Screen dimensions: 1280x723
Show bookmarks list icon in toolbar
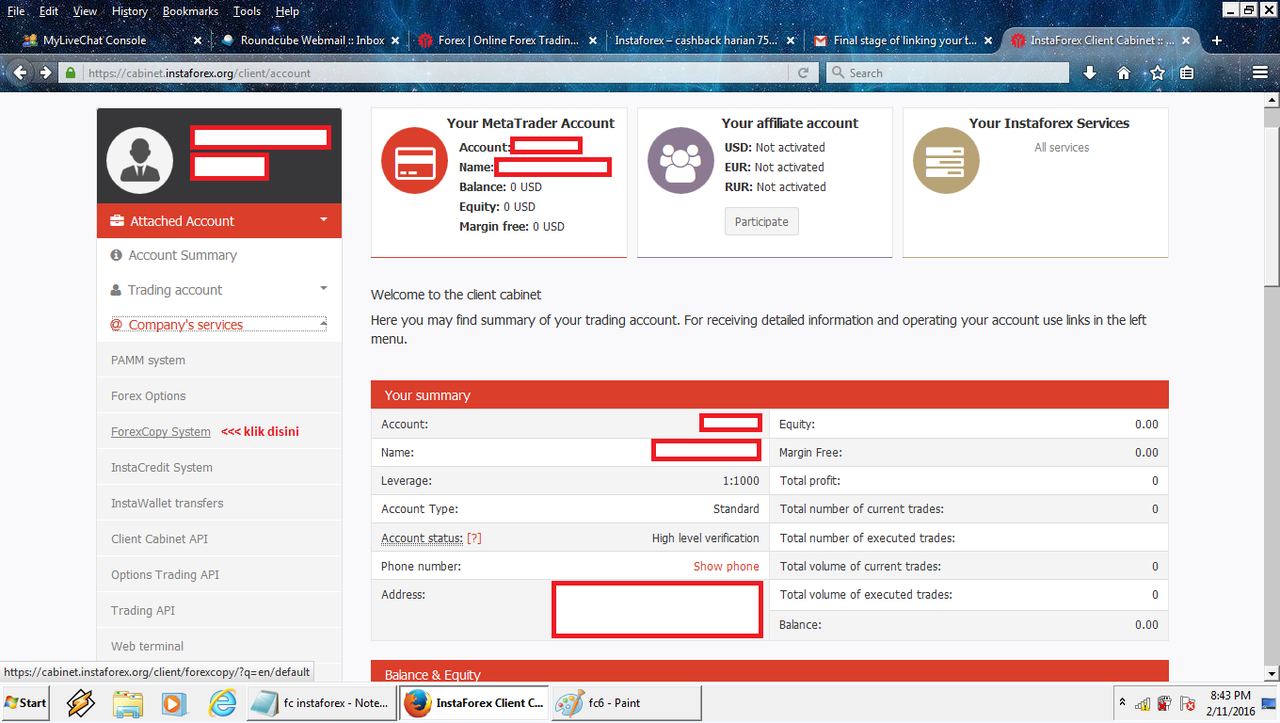(x=1187, y=73)
